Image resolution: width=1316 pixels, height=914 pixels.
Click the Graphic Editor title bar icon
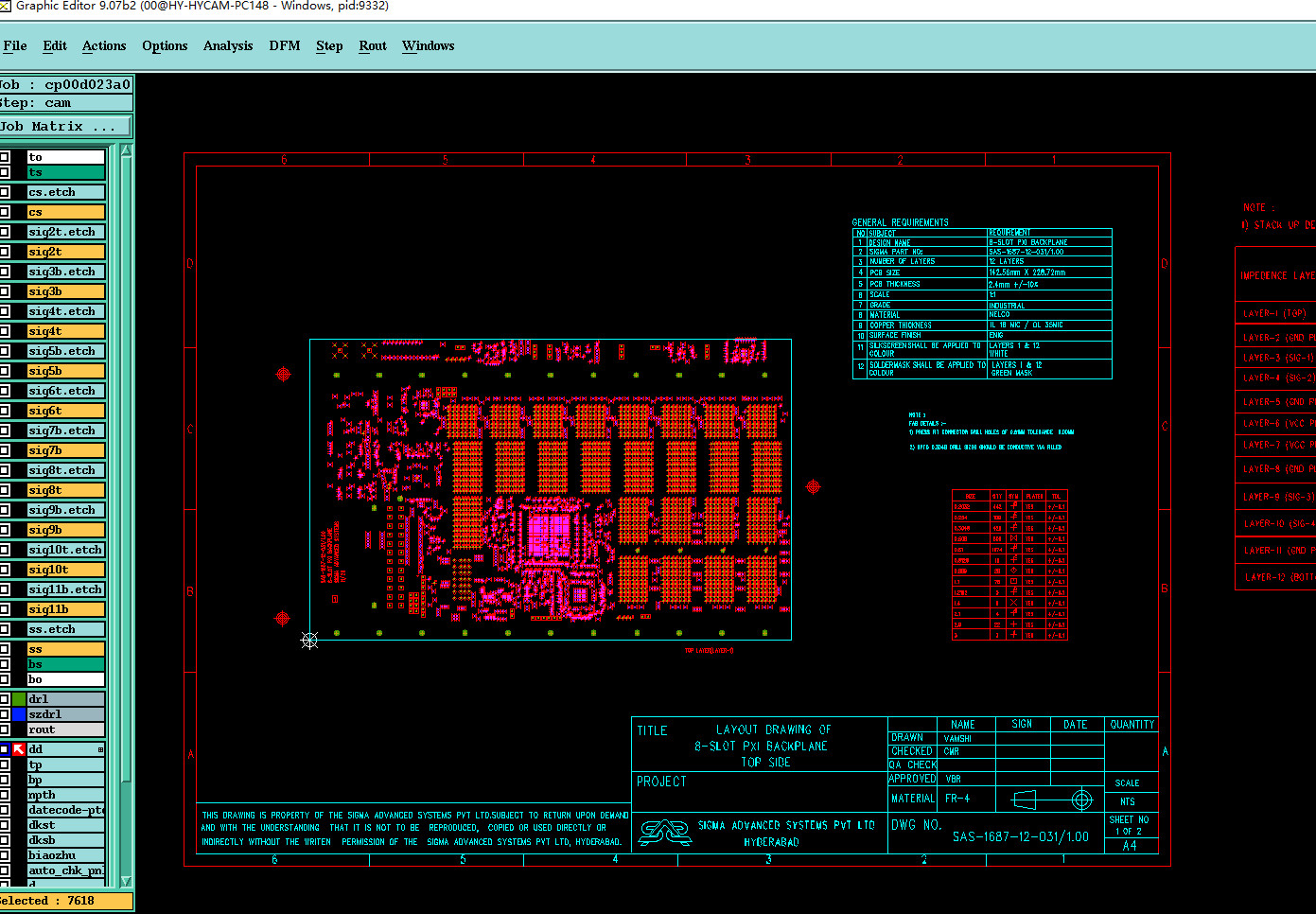coord(5,6)
